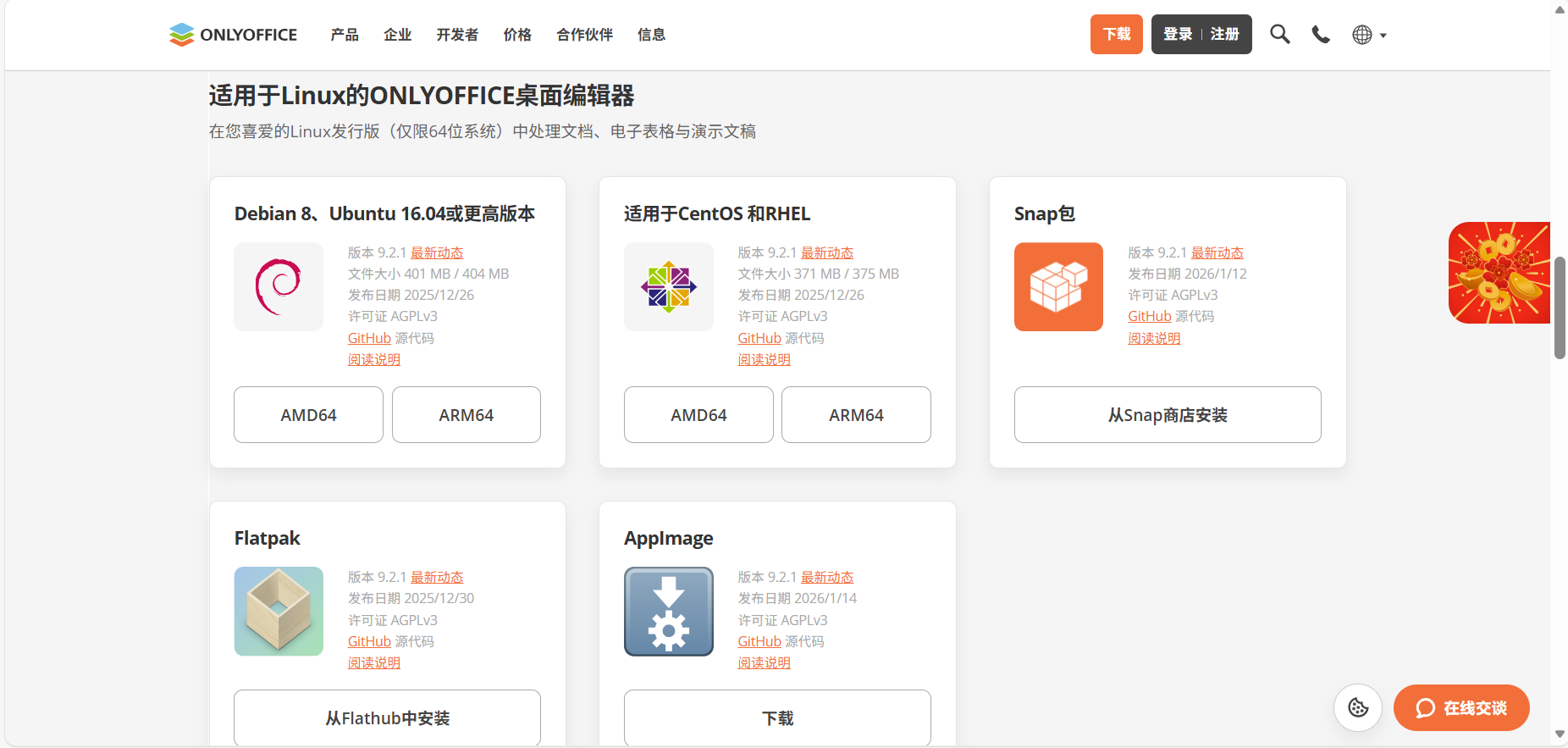Viewport: 1568px width, 748px height.
Task: Open 阅读说明 link in AppImage card
Action: click(765, 662)
